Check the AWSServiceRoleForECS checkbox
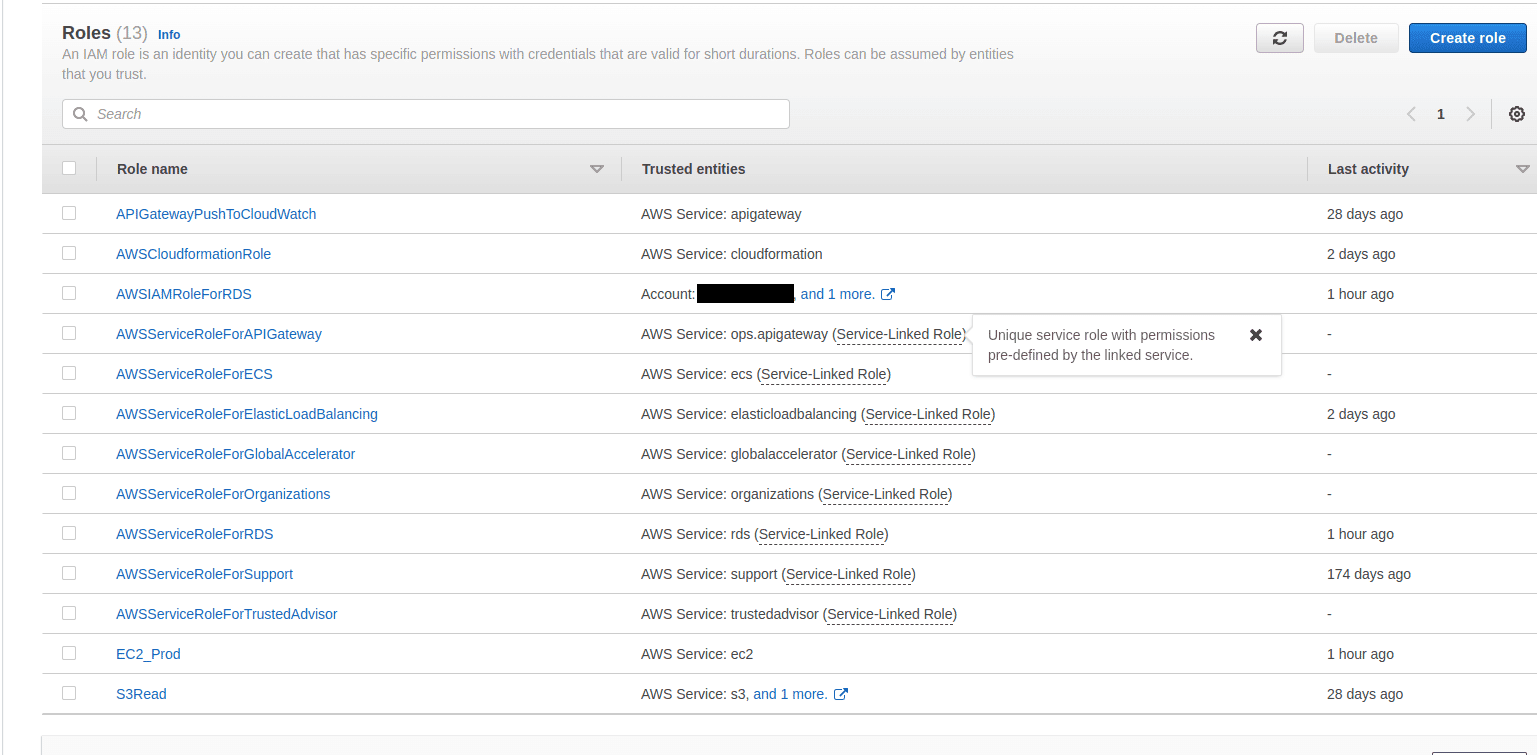This screenshot has width=1537, height=755. coord(69,373)
